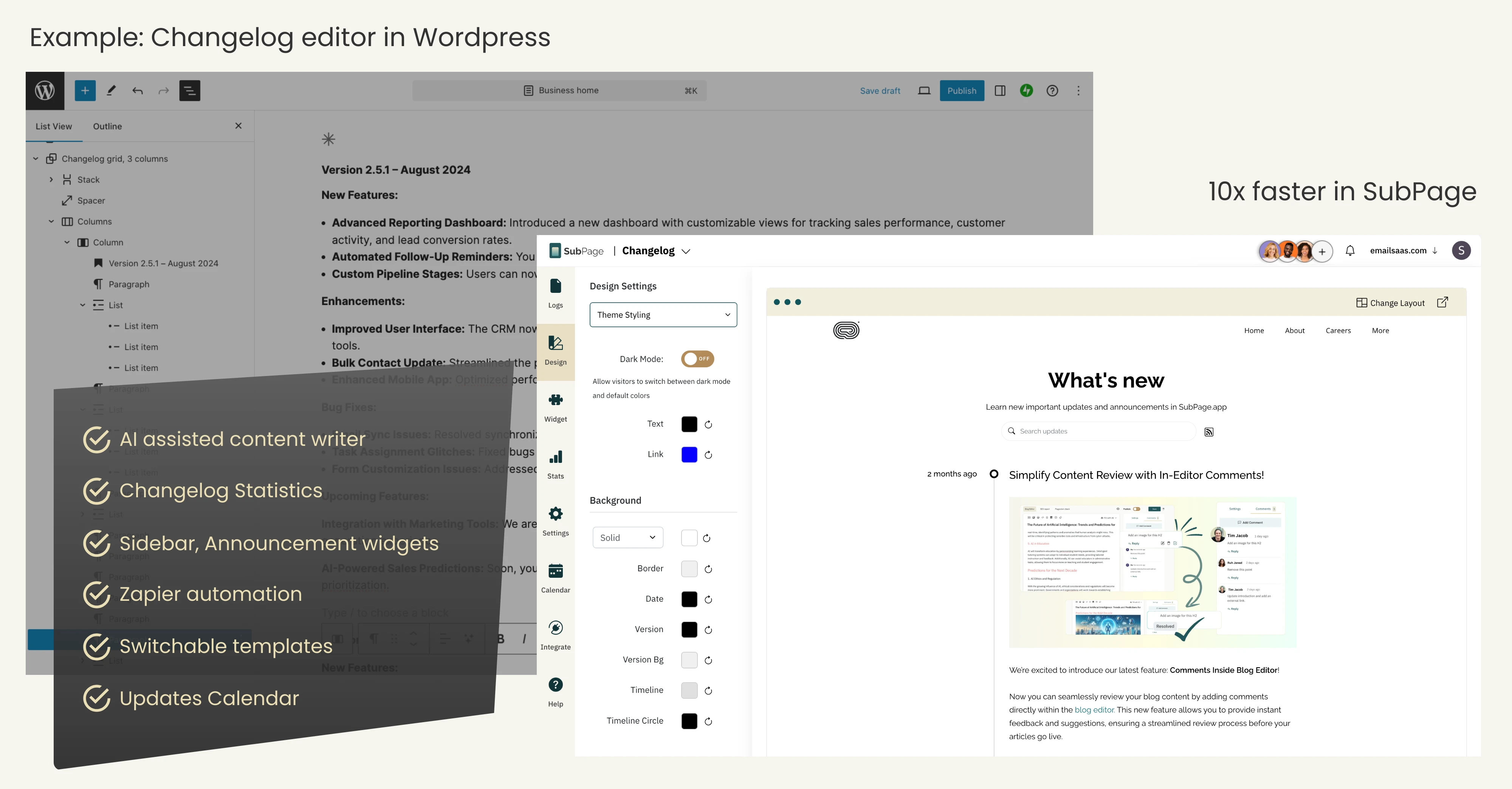Click the Publish button
The image size is (1512, 789).
point(961,90)
